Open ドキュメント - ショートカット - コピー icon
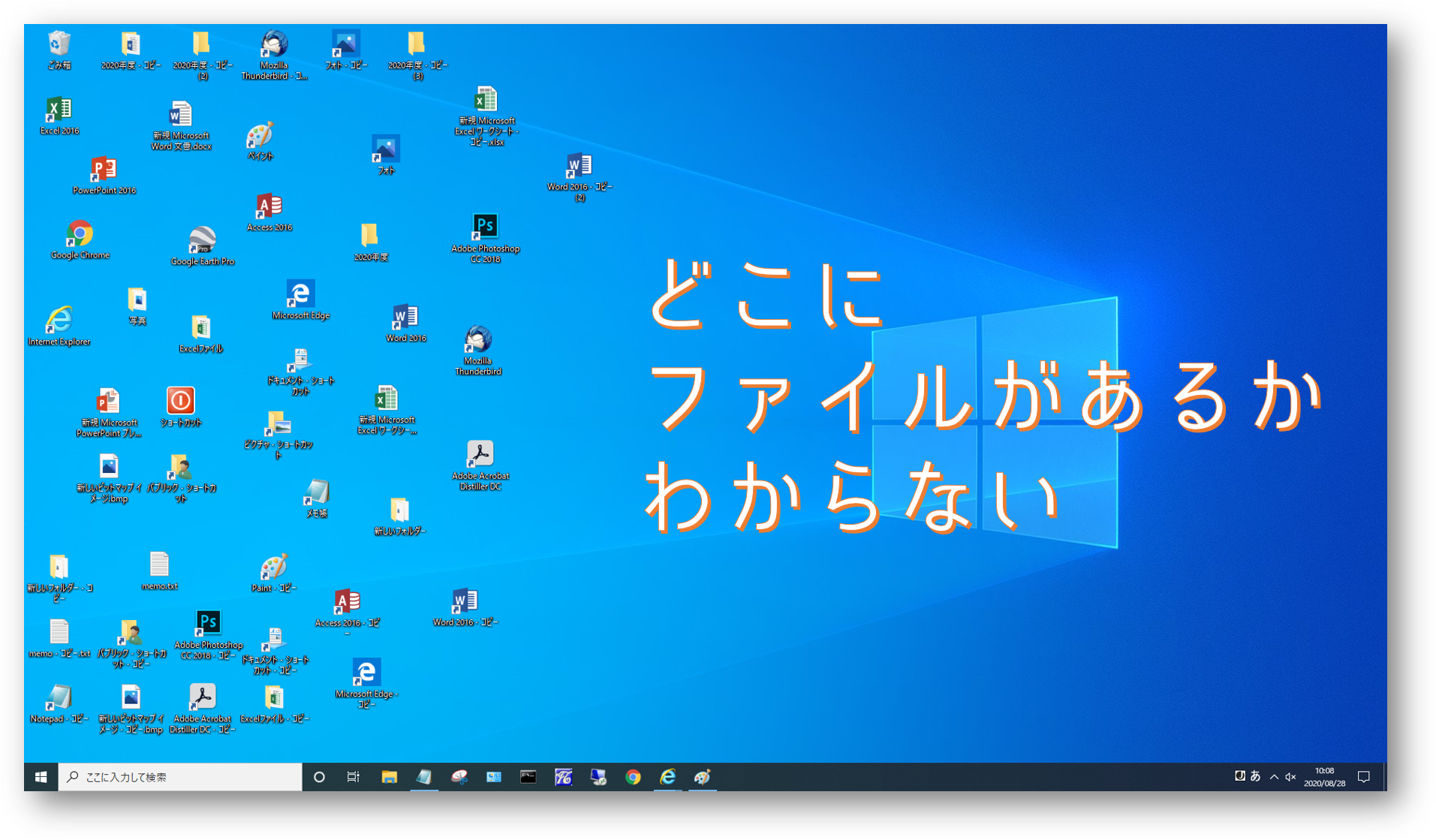 tap(274, 650)
